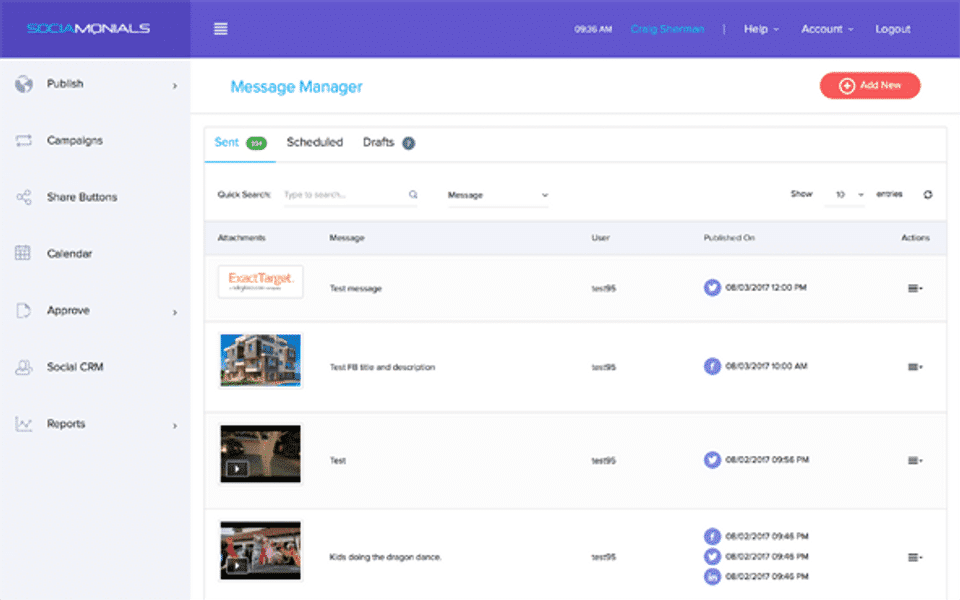Image resolution: width=960 pixels, height=600 pixels.
Task: Click the Craig Sherman user link
Action: 667,29
